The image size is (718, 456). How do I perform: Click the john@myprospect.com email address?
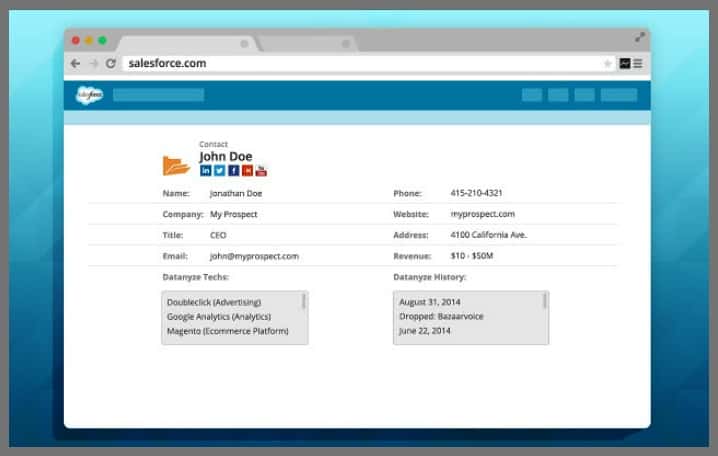click(x=254, y=256)
